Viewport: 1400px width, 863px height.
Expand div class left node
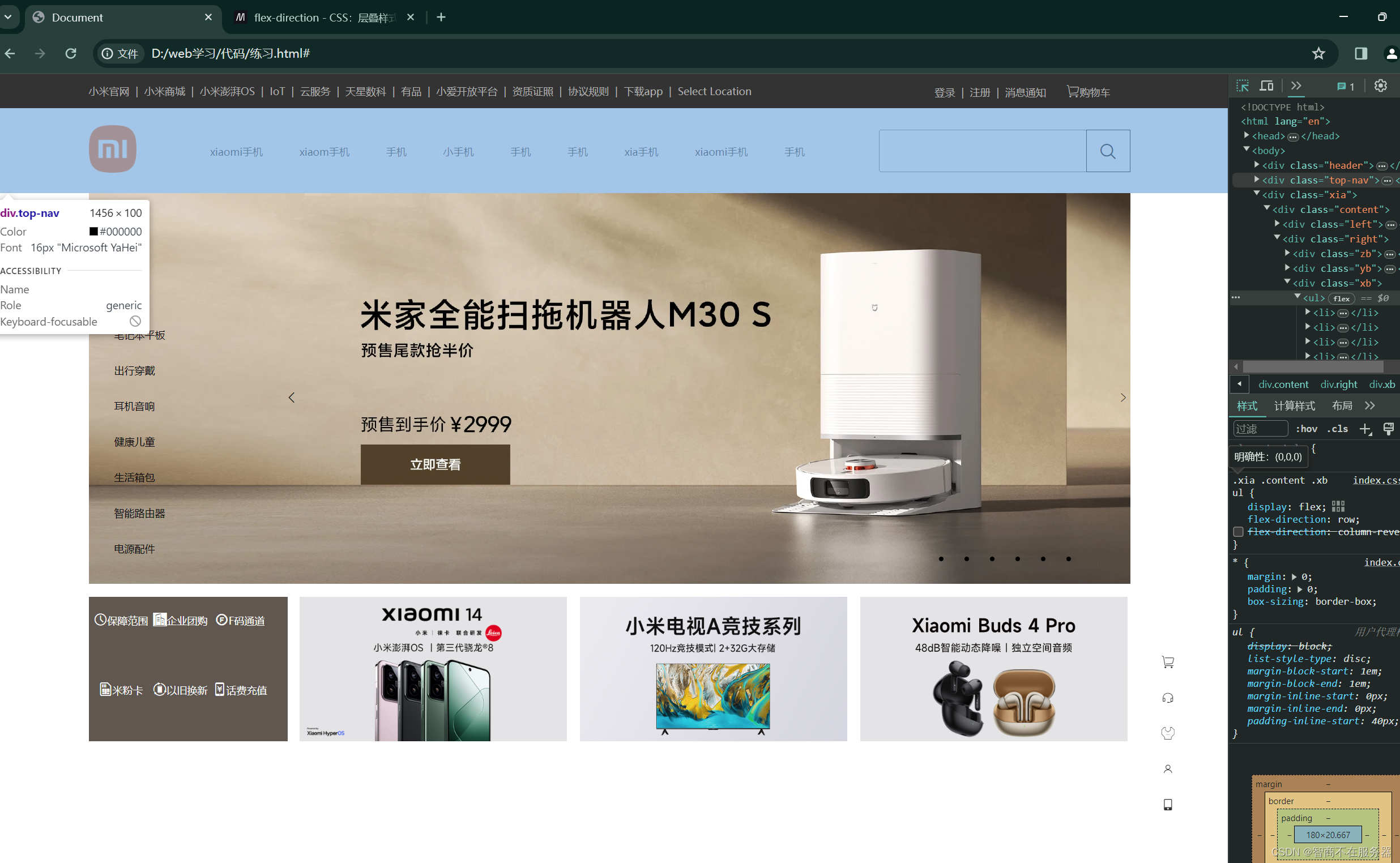click(1277, 224)
